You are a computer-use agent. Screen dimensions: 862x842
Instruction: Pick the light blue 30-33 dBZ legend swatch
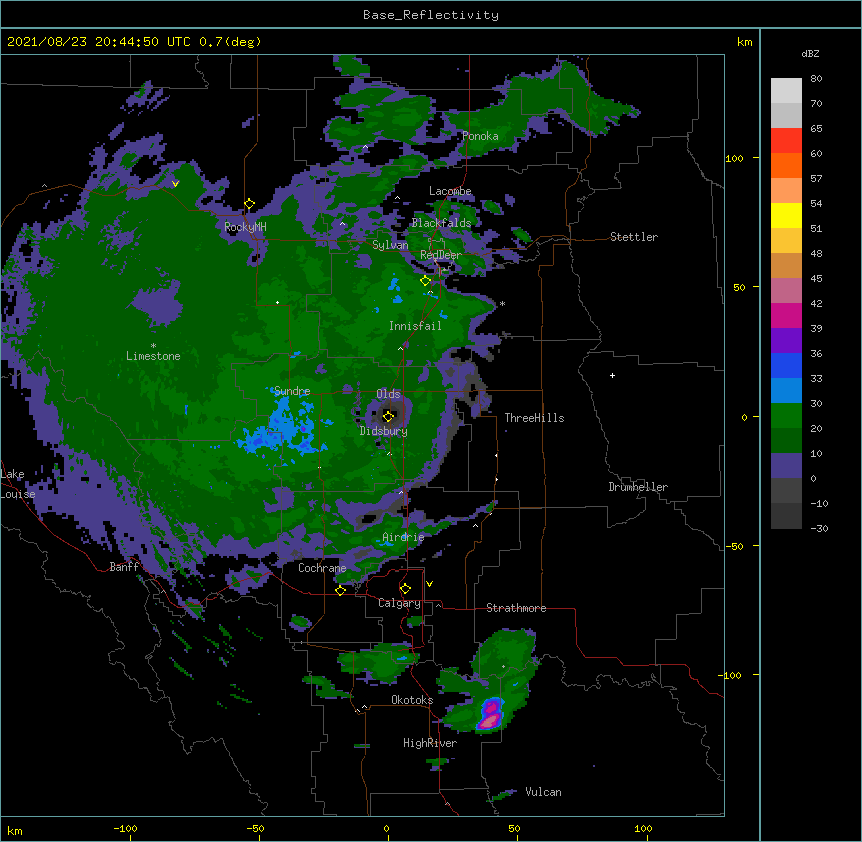click(786, 391)
